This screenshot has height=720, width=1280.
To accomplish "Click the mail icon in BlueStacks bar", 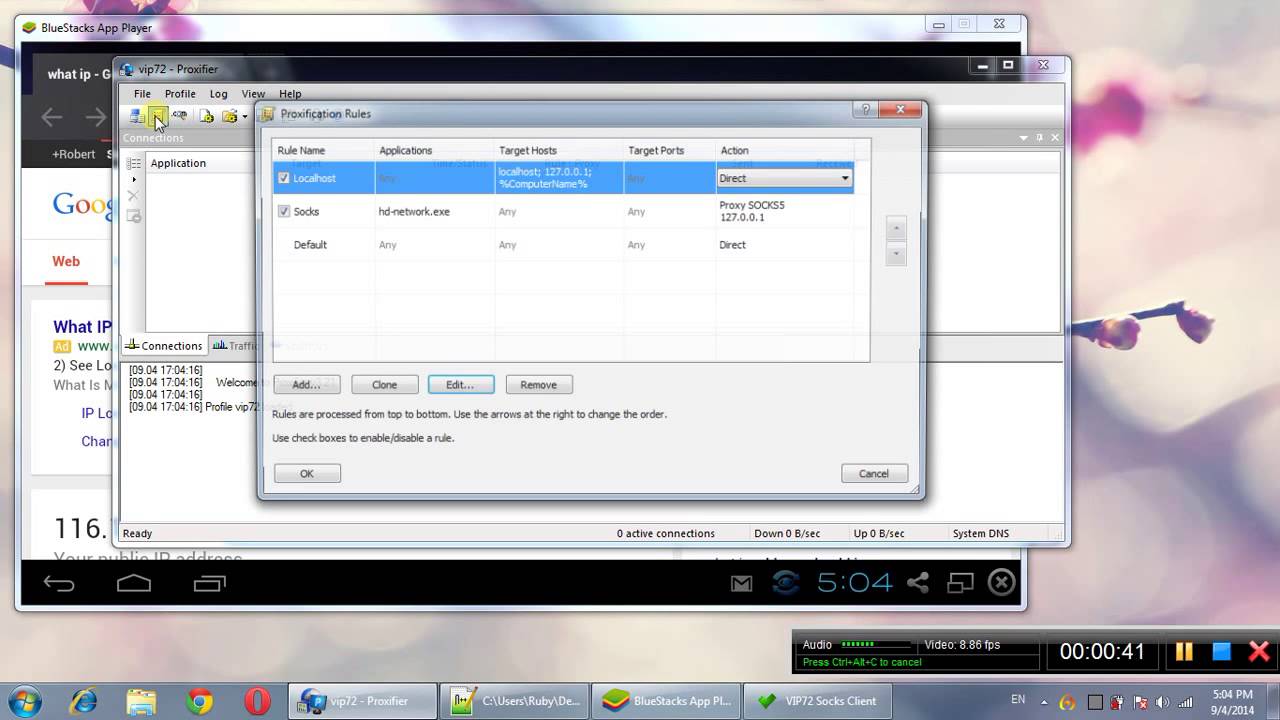I will click(x=741, y=584).
